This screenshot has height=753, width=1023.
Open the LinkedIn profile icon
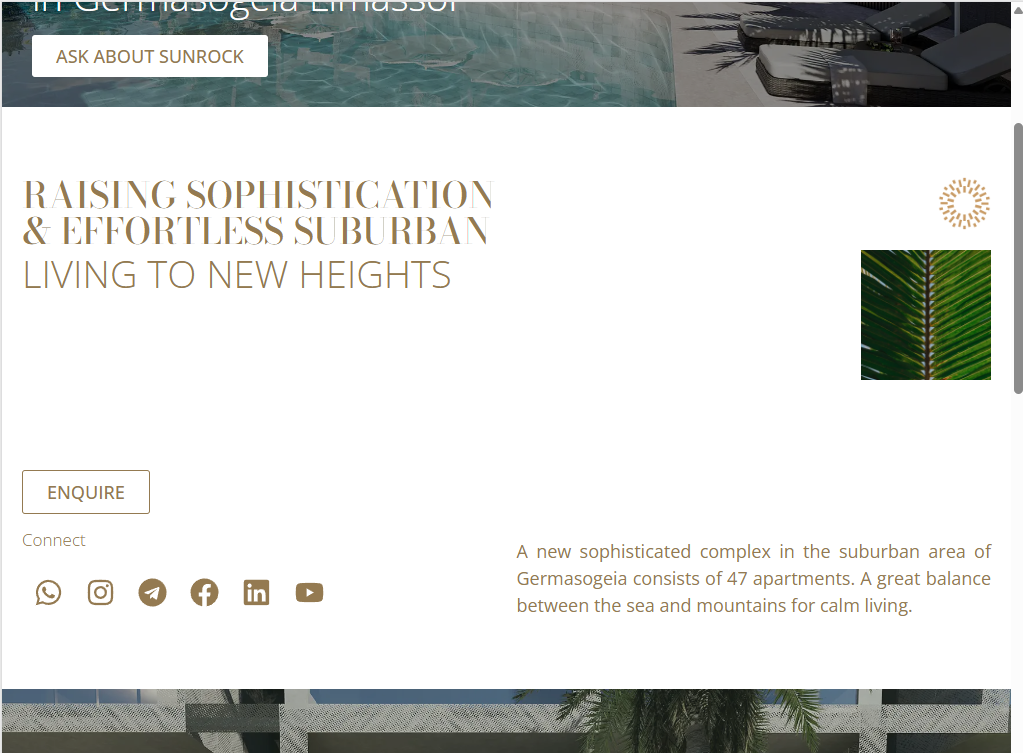pos(256,592)
